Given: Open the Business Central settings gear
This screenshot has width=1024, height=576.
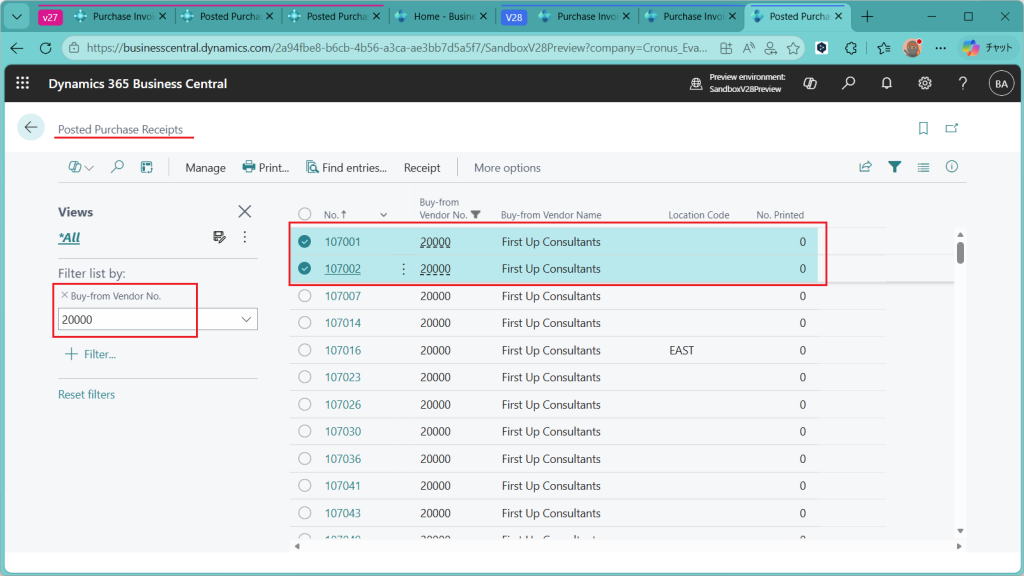Looking at the screenshot, I should pos(925,84).
